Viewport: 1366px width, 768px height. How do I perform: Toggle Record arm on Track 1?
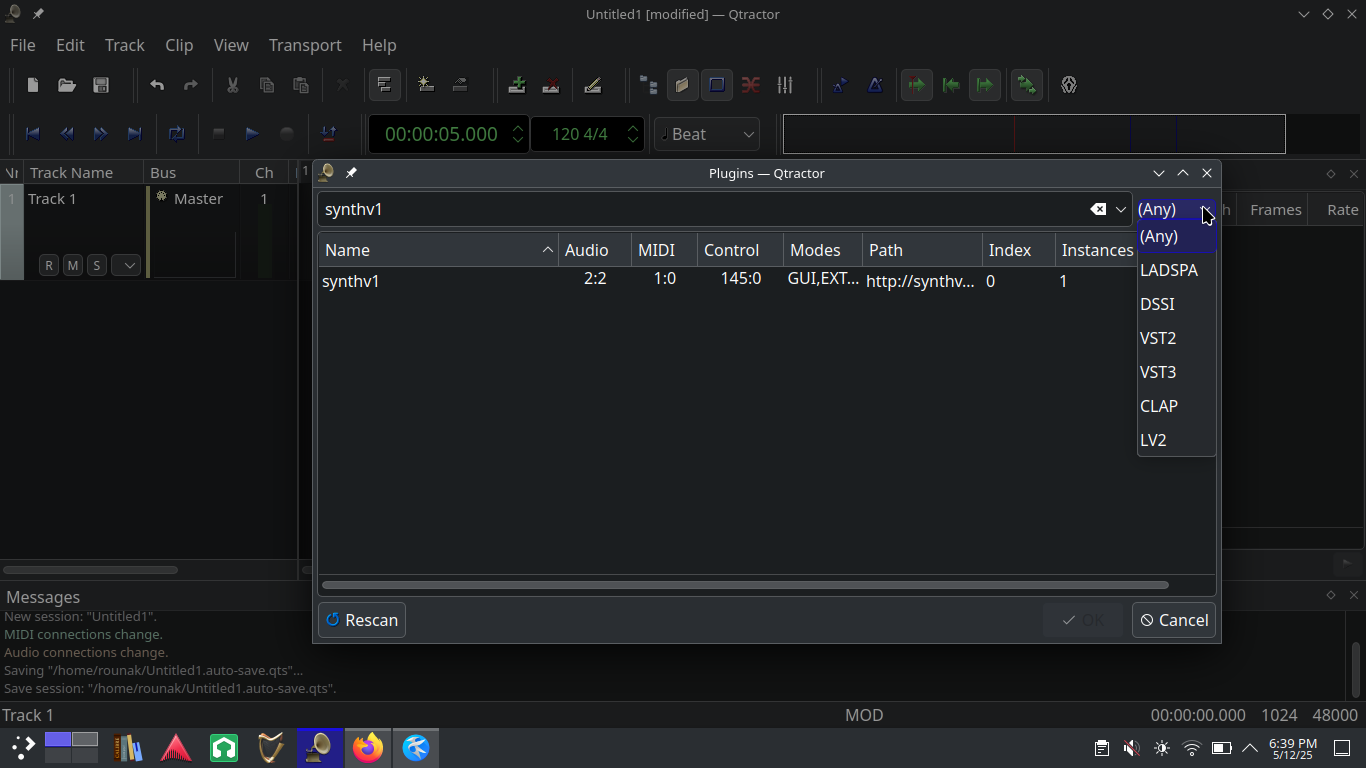tap(49, 265)
